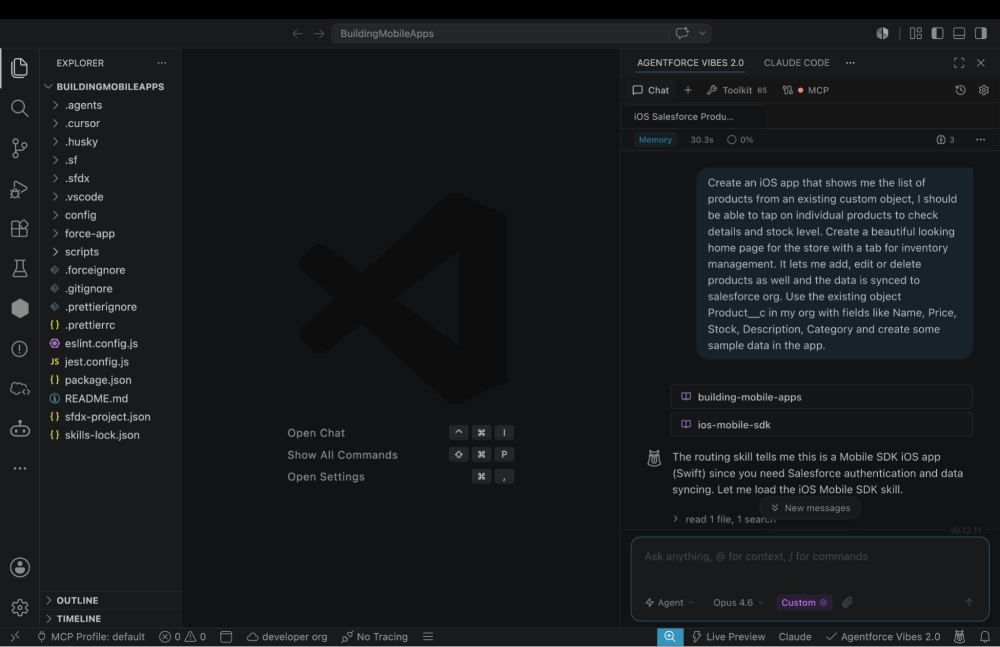Click the chat icon in the command center
1000x647 pixels.
tap(682, 33)
